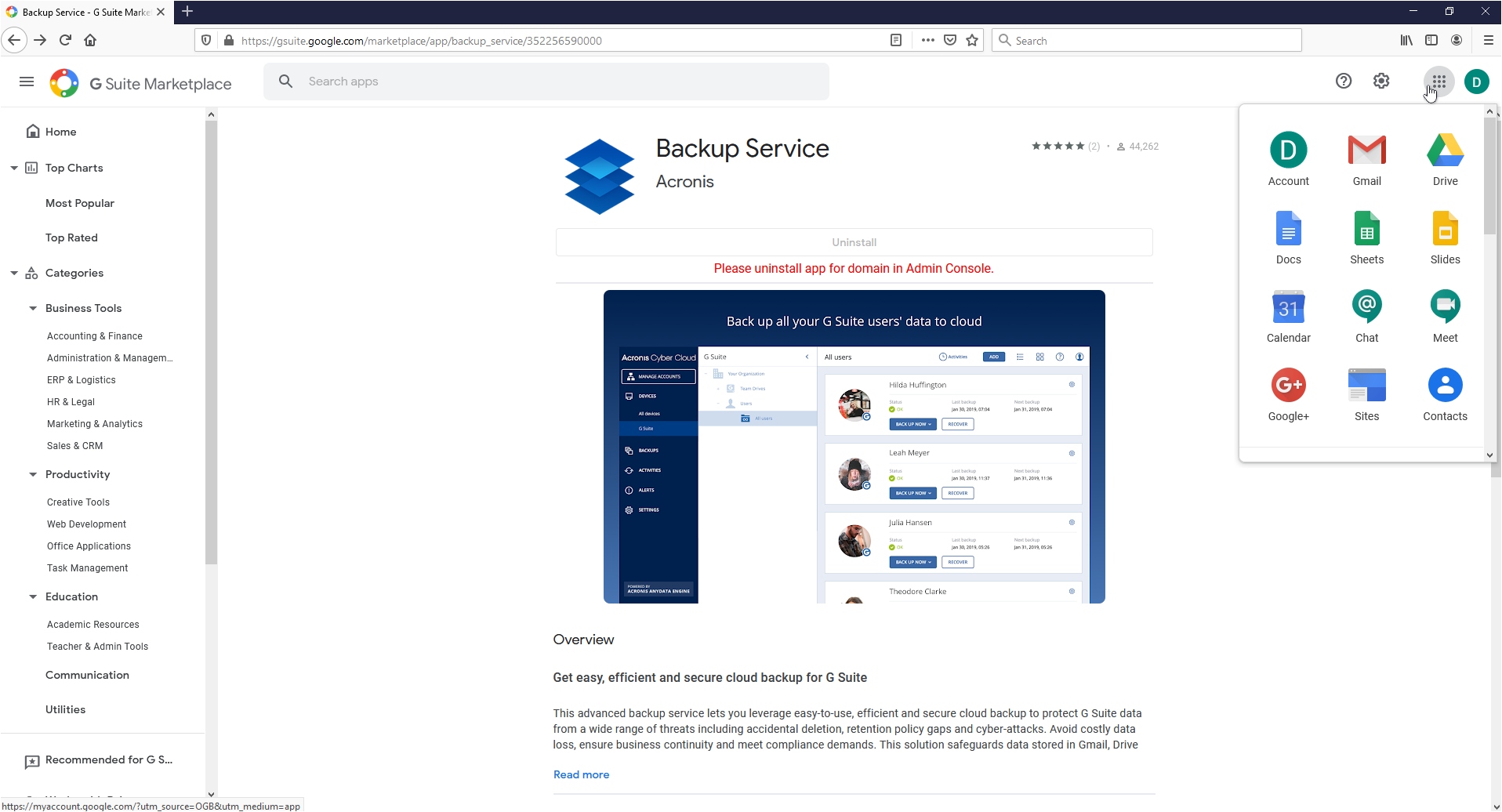Open a new browser tab

[187, 11]
